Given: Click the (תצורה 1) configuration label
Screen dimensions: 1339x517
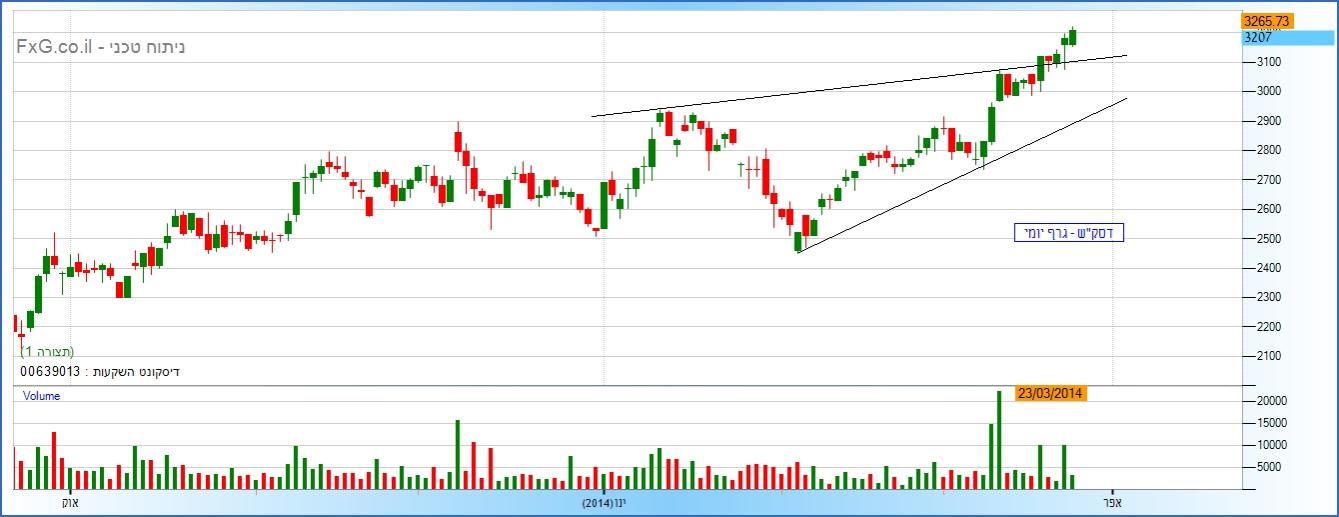Looking at the screenshot, I should pos(47,351).
